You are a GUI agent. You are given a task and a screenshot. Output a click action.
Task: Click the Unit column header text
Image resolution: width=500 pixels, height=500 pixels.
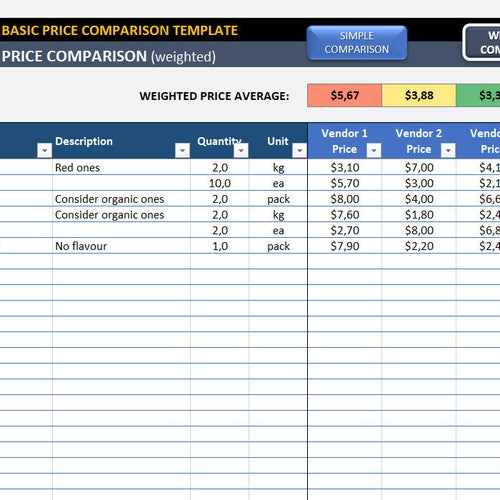(x=278, y=141)
